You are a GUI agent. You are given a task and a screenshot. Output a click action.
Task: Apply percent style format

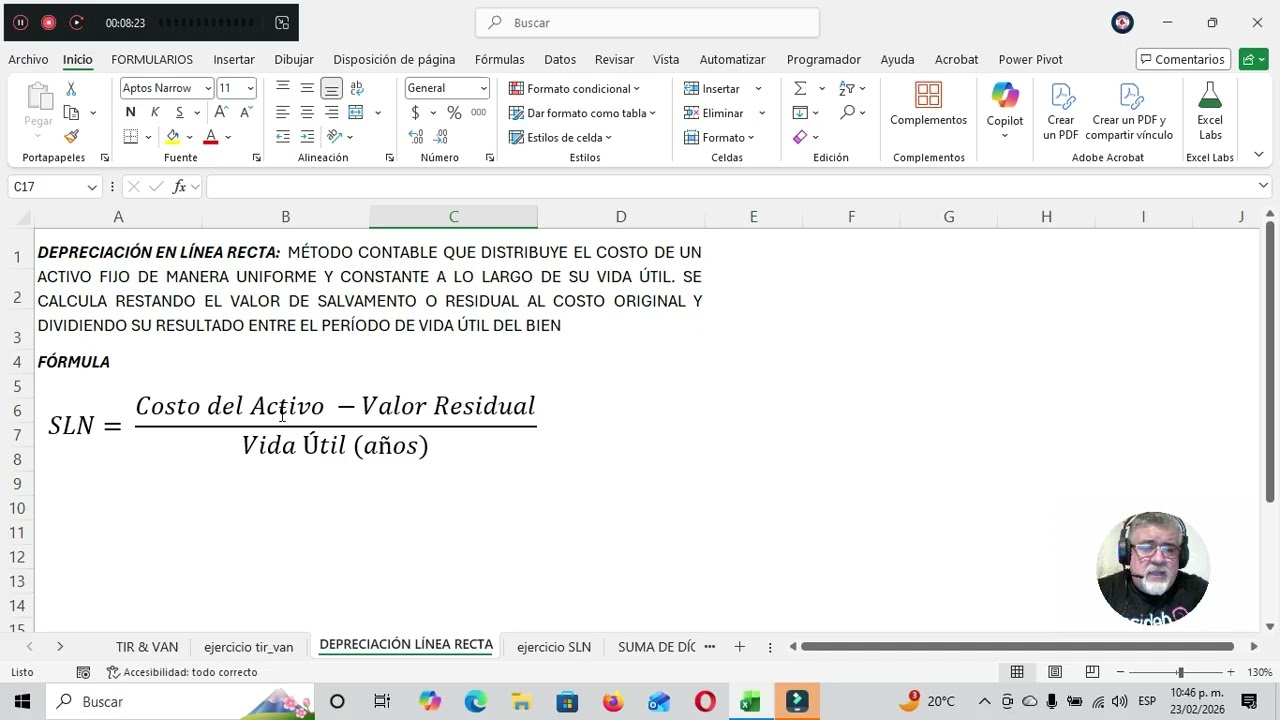pyautogui.click(x=454, y=113)
